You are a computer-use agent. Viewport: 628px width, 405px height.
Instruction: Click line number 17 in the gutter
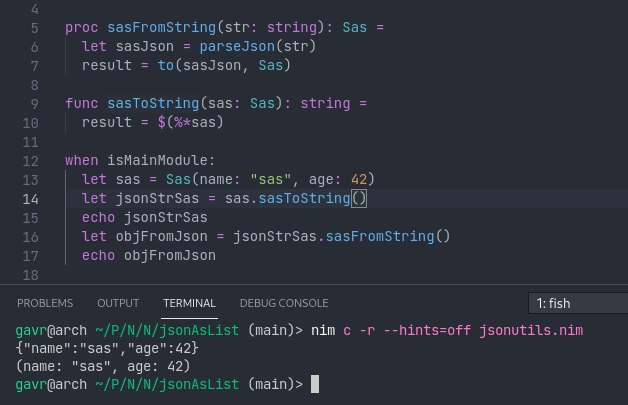tap(31, 256)
